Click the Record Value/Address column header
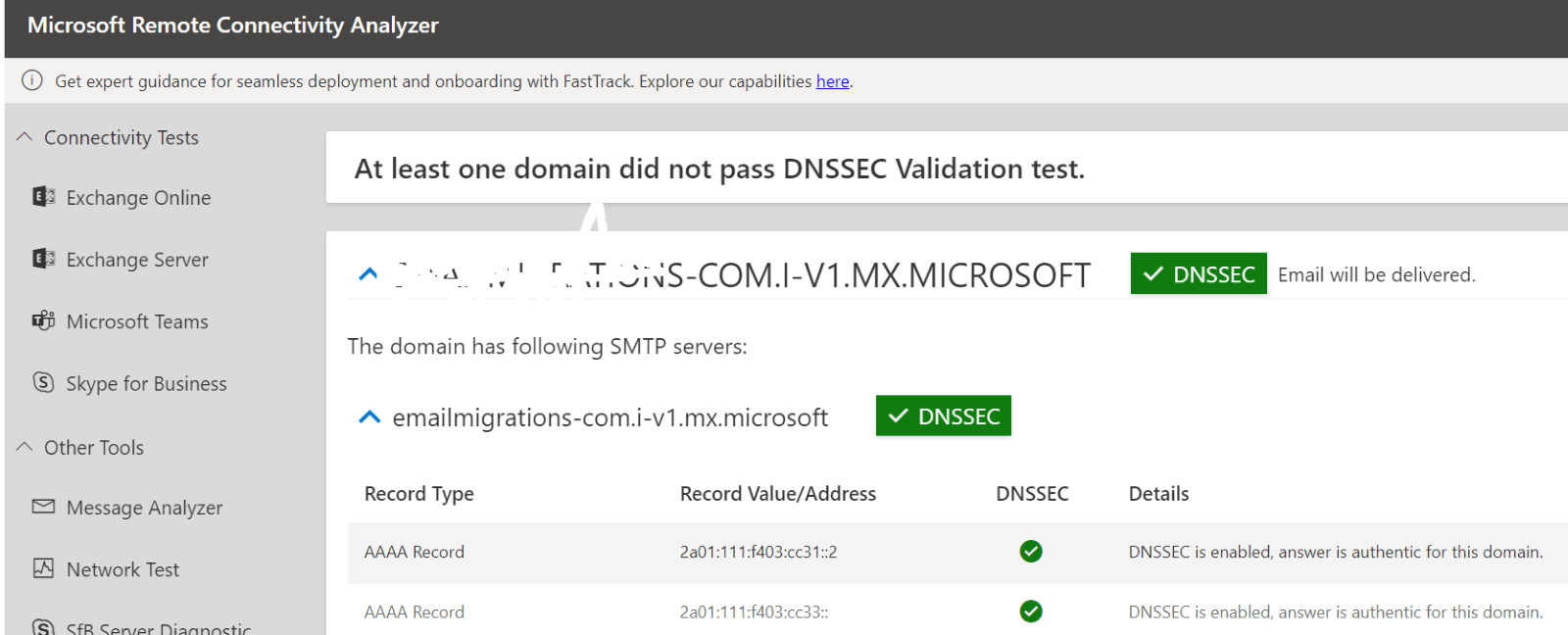Viewport: 1568px width, 635px height. point(778,494)
